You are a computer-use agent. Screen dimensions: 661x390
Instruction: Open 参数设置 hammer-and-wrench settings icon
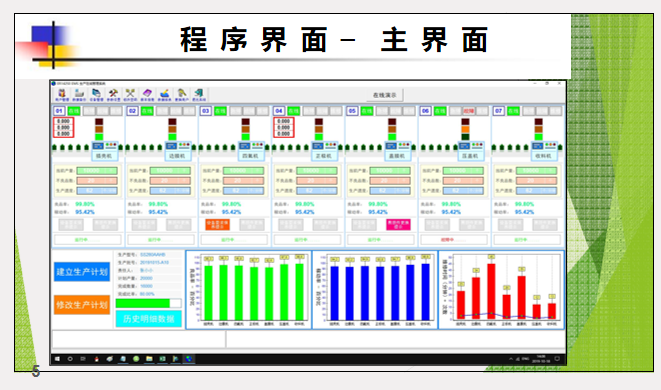[x=113, y=95]
